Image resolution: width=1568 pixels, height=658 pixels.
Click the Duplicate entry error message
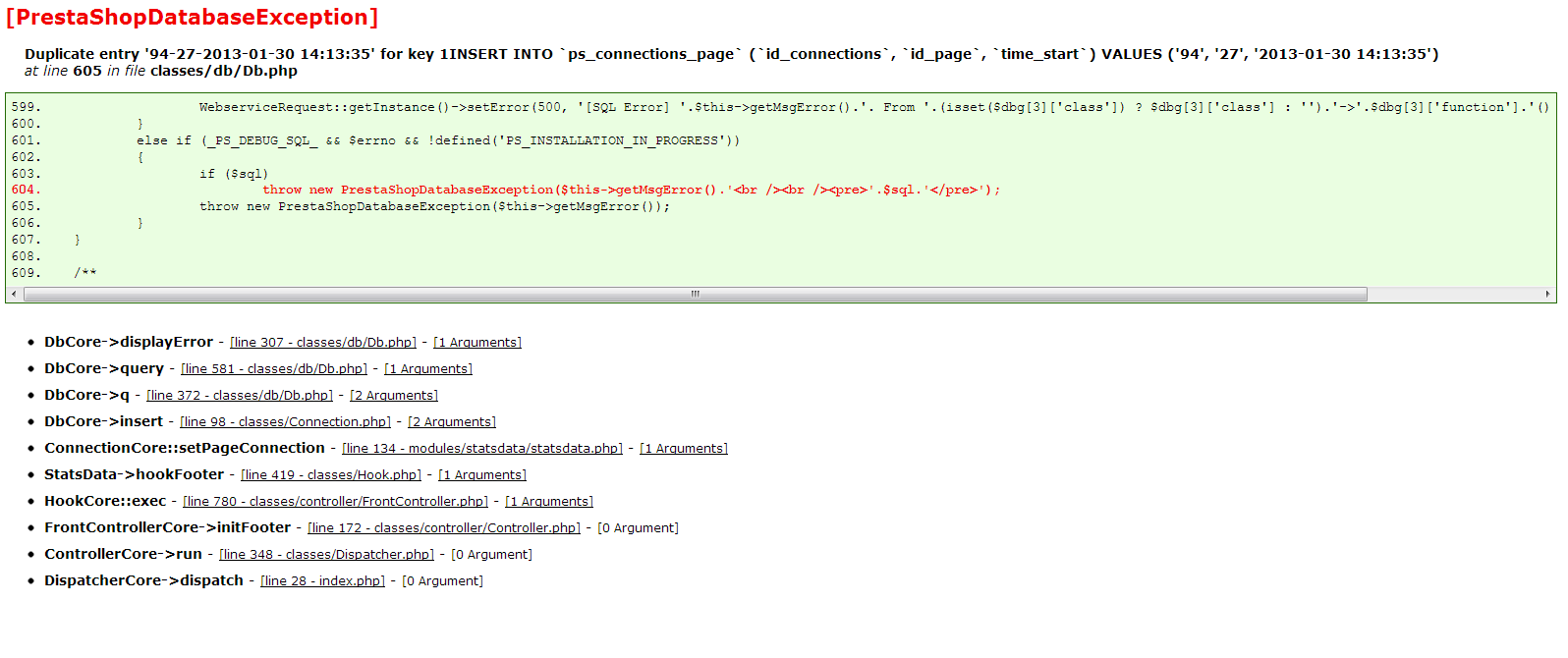pos(731,54)
